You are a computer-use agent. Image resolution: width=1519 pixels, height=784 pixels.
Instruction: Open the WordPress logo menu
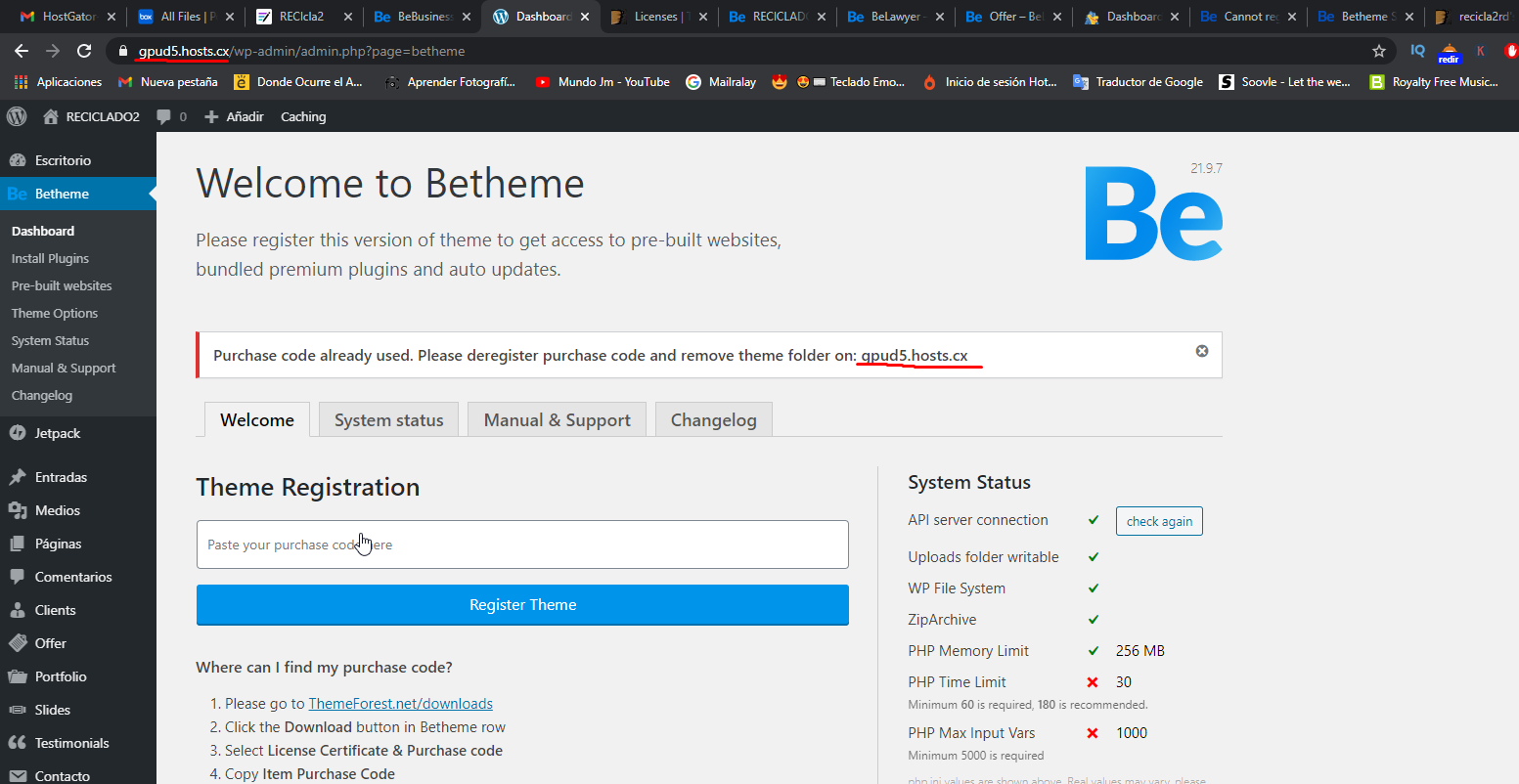17,116
